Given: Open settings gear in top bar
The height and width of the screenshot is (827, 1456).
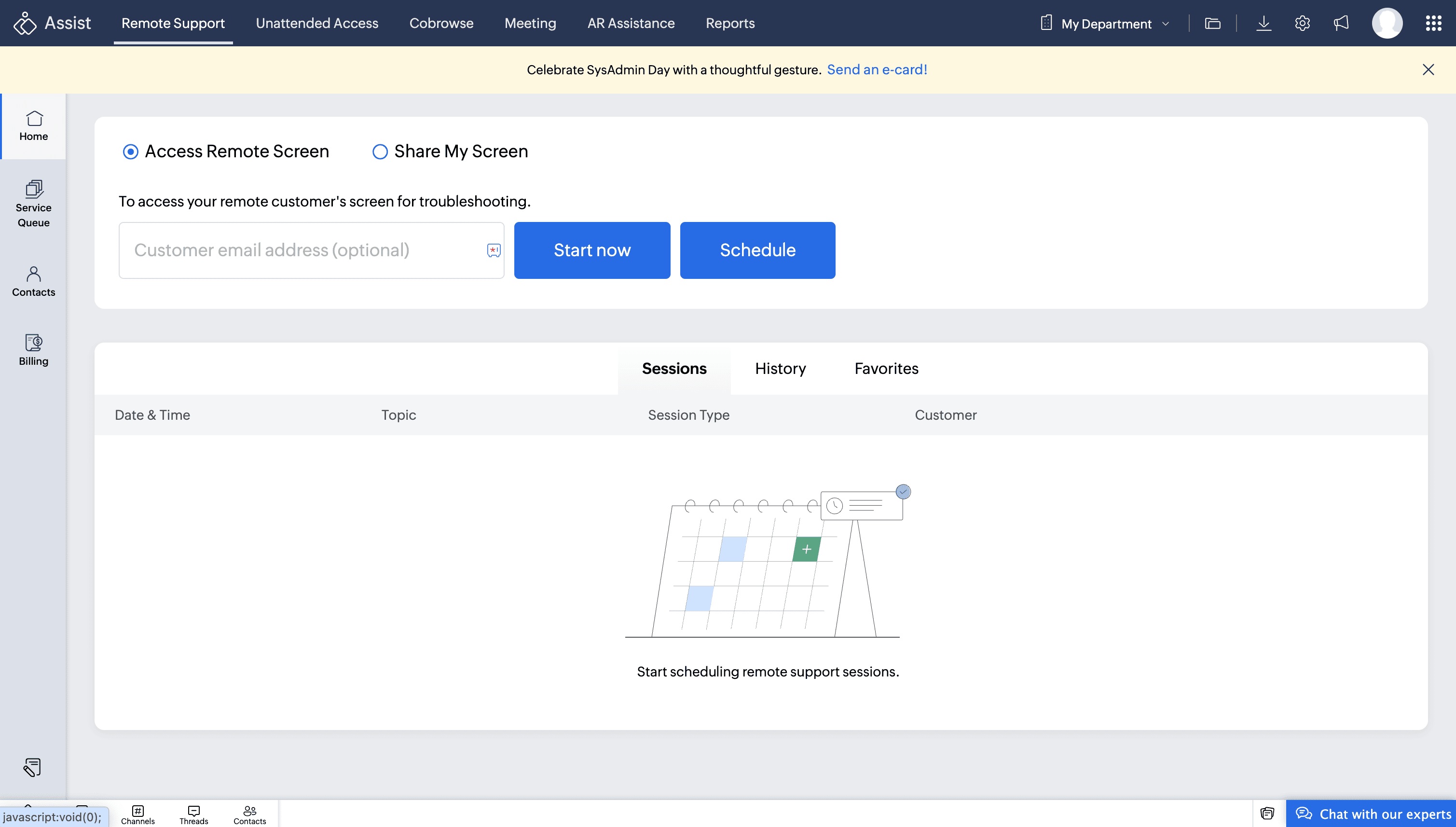Looking at the screenshot, I should point(1302,23).
